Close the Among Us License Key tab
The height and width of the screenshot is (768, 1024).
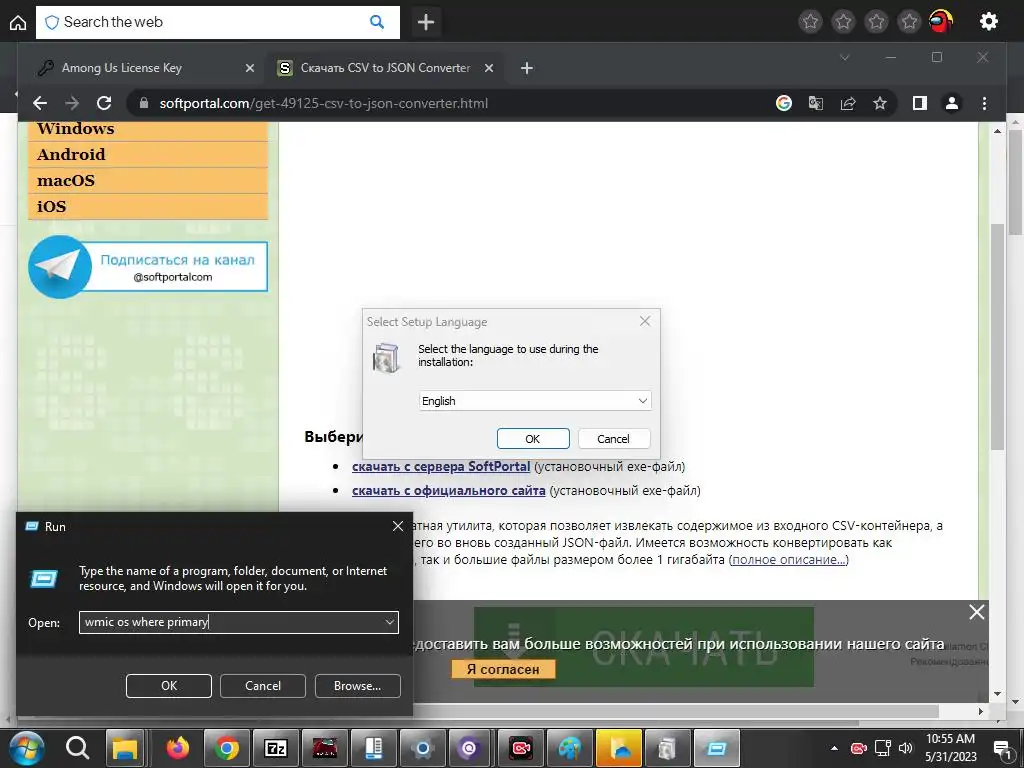(249, 68)
